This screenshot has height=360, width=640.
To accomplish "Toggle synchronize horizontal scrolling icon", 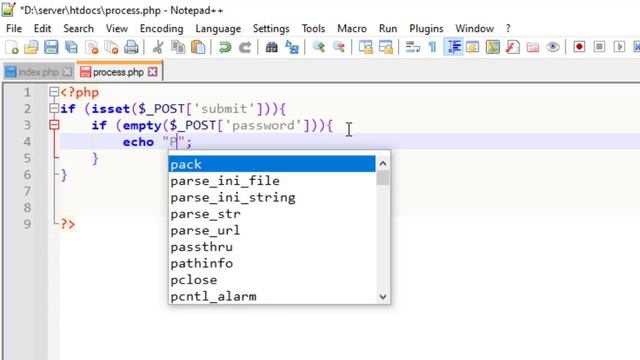I will [x=386, y=47].
